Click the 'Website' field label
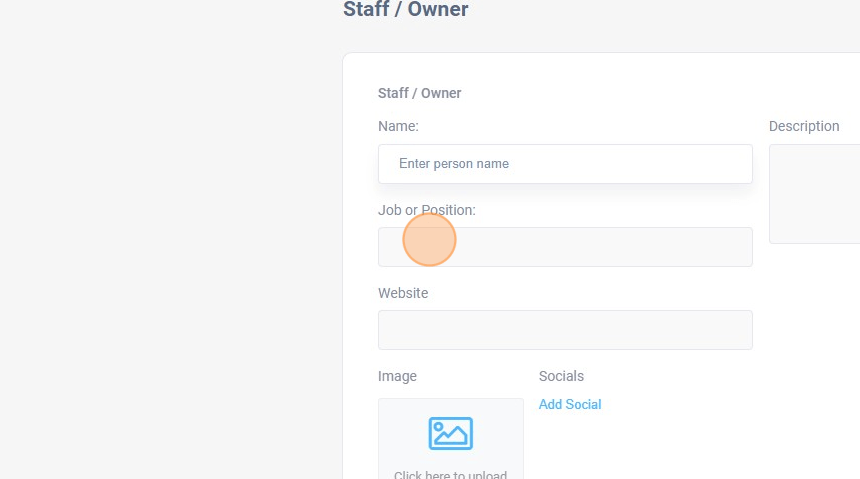 tap(403, 293)
